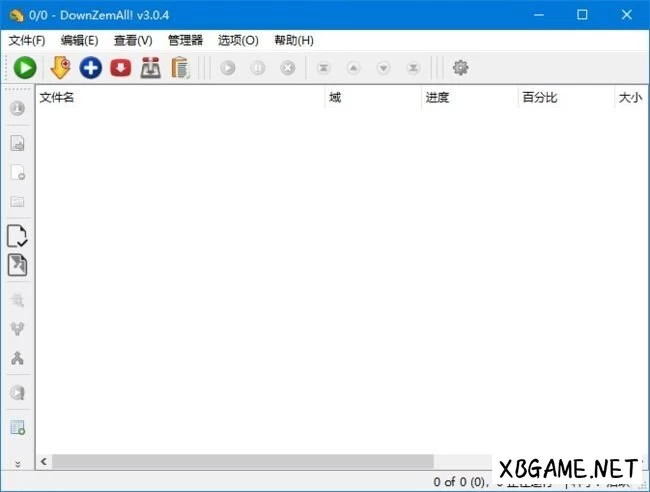Sort by the 文件名 column header
The width and height of the screenshot is (650, 492).
pyautogui.click(x=57, y=97)
